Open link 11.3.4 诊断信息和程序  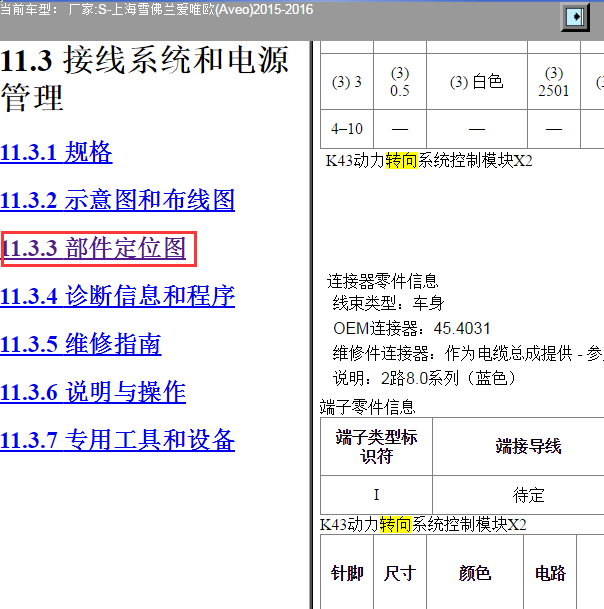pos(117,296)
